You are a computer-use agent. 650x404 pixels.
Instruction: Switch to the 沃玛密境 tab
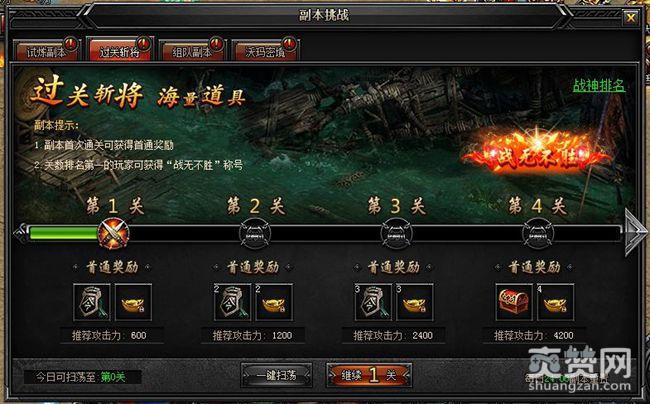[265, 51]
